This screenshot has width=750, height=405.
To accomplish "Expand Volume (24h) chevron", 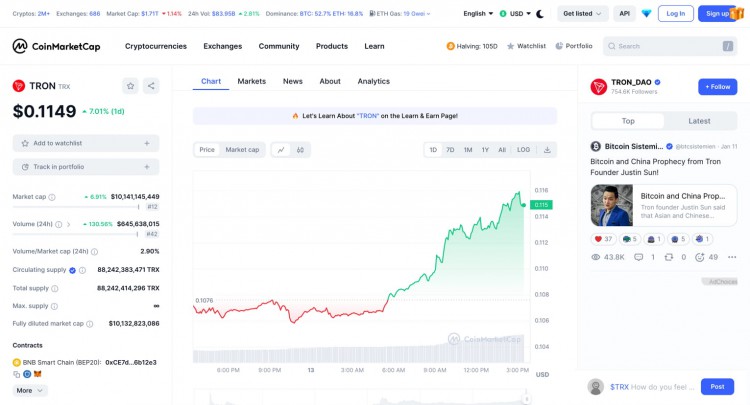I will [x=68, y=224].
